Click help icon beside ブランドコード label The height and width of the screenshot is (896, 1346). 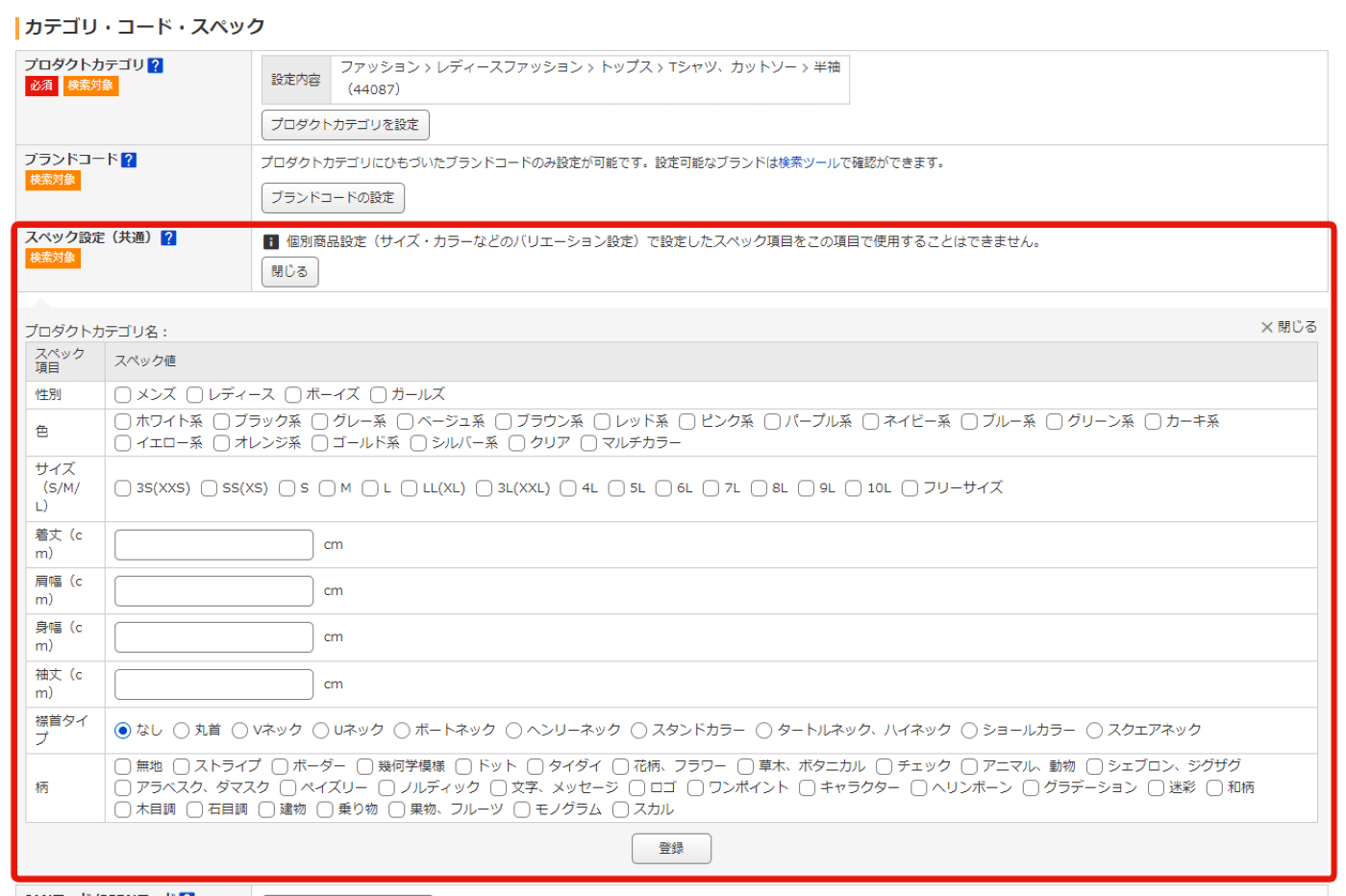coord(129,160)
